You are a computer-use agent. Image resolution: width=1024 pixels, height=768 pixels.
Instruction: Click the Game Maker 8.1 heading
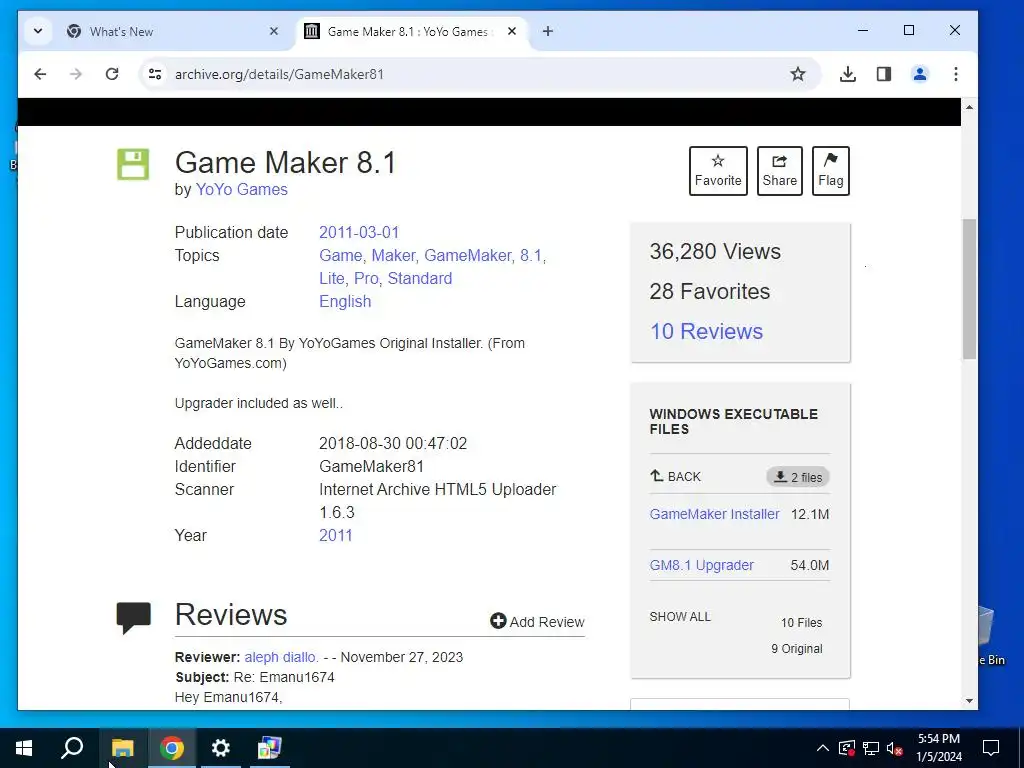coord(285,163)
